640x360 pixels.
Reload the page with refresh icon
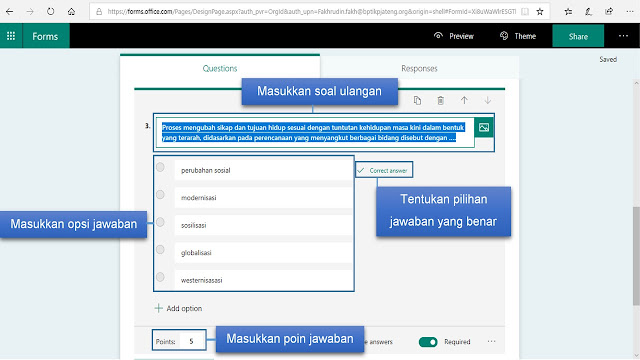coord(50,11)
